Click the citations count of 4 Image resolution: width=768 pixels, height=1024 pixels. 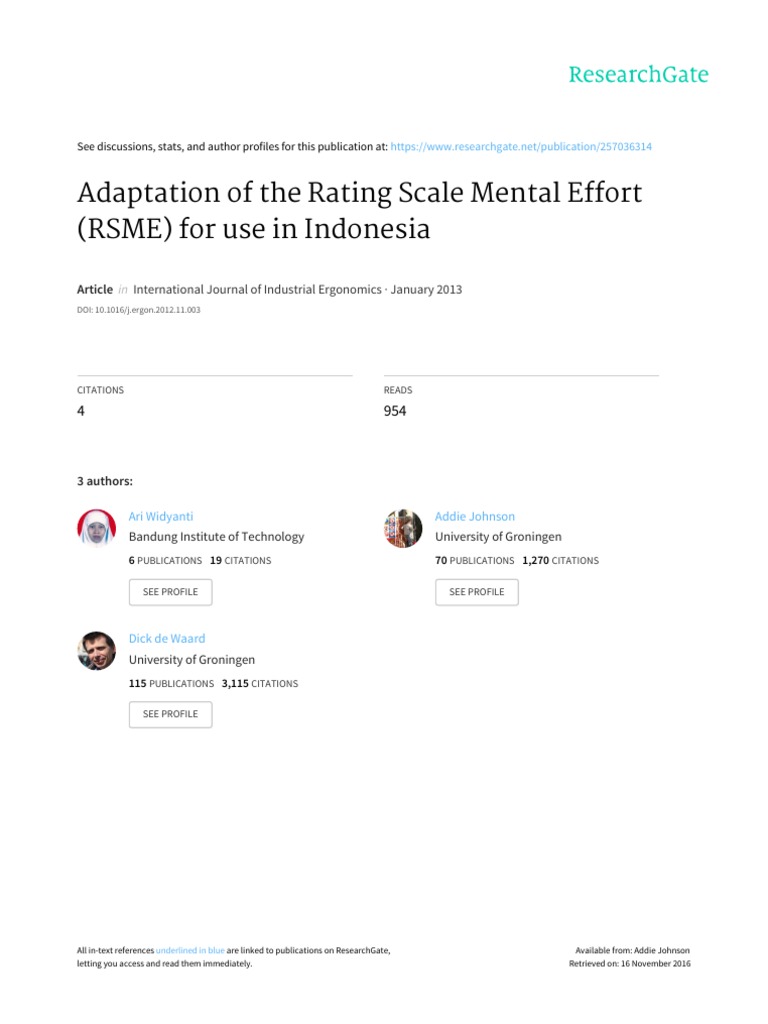pos(81,411)
